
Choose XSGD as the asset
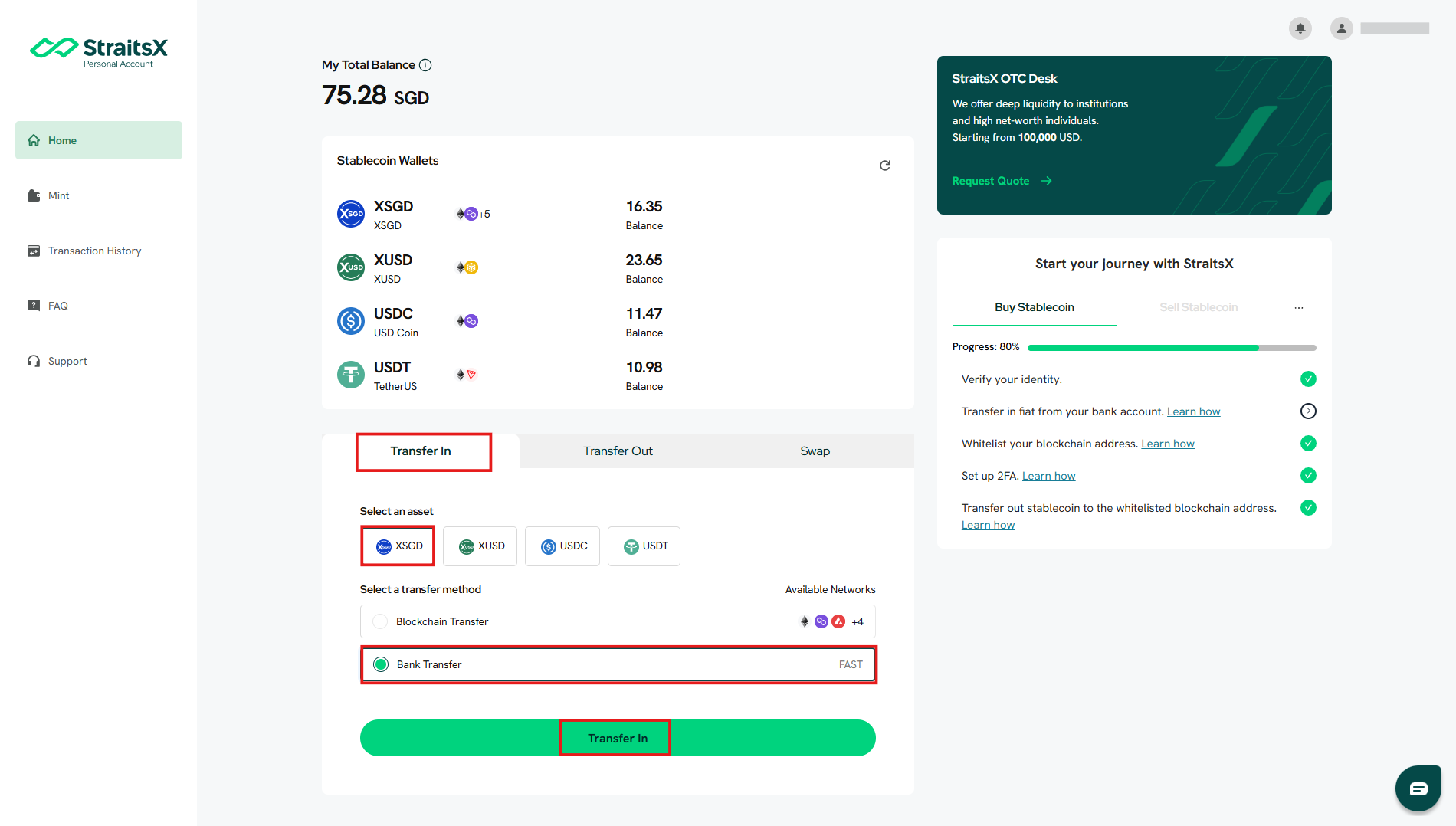pyautogui.click(x=398, y=546)
